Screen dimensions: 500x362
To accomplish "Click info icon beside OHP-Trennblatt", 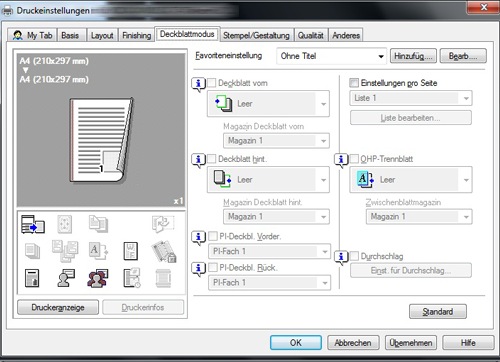I will (341, 160).
